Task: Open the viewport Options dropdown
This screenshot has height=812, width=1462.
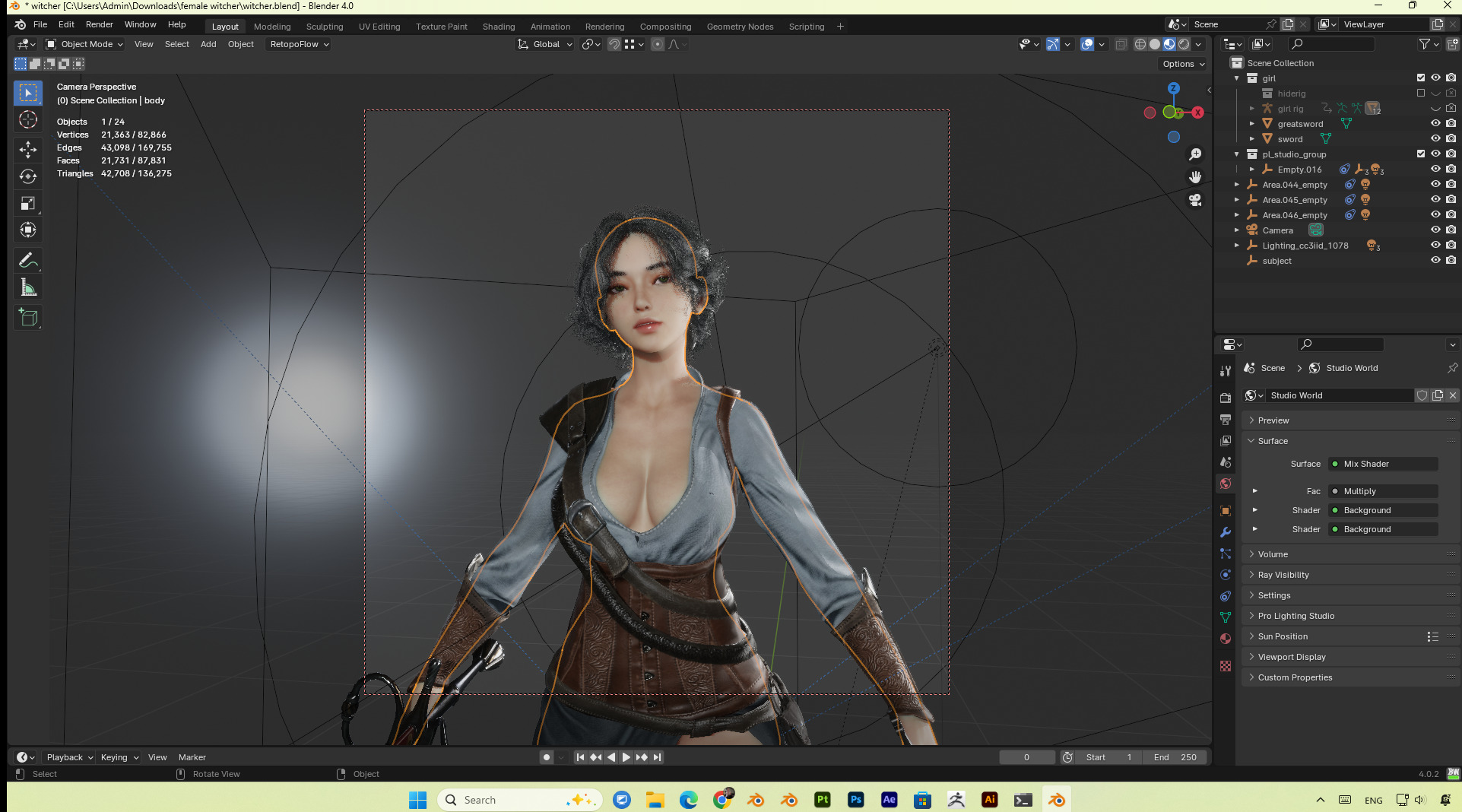Action: pyautogui.click(x=1184, y=64)
